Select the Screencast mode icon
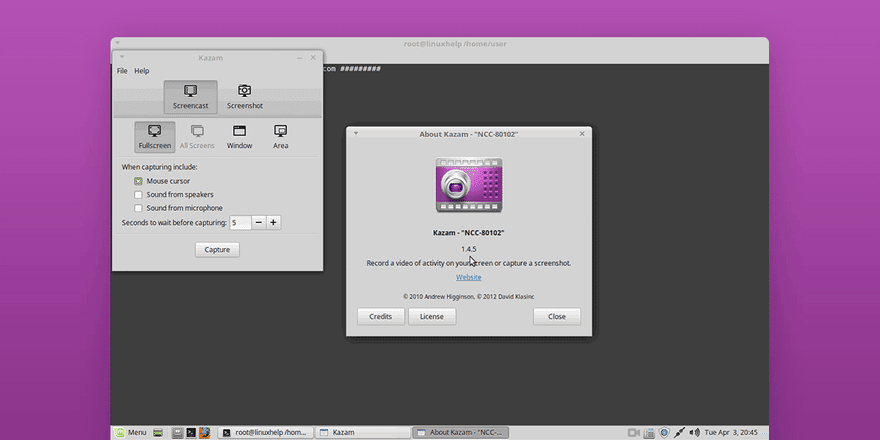 pyautogui.click(x=190, y=96)
